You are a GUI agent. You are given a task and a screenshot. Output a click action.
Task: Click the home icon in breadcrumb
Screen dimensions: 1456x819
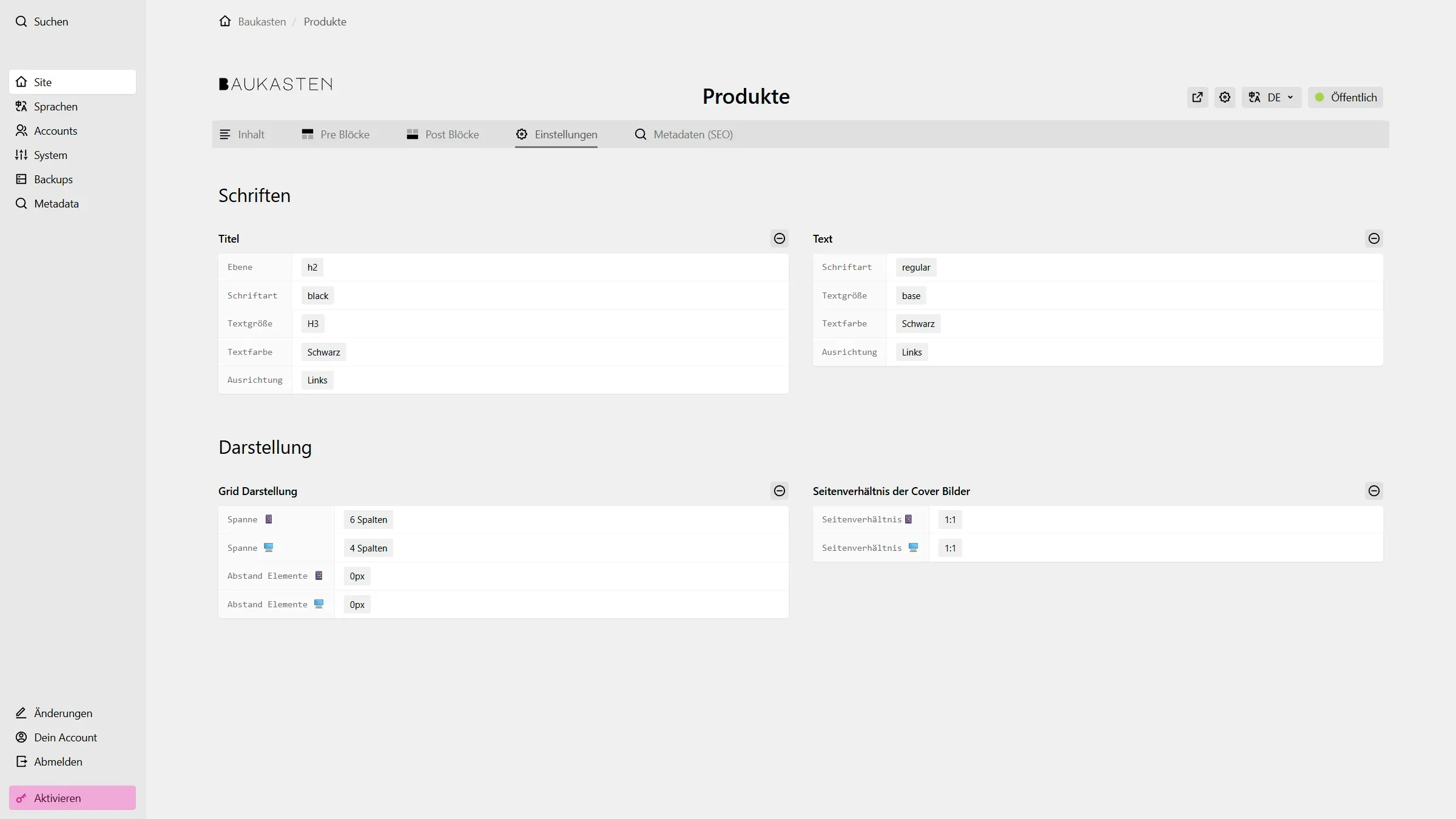(225, 21)
